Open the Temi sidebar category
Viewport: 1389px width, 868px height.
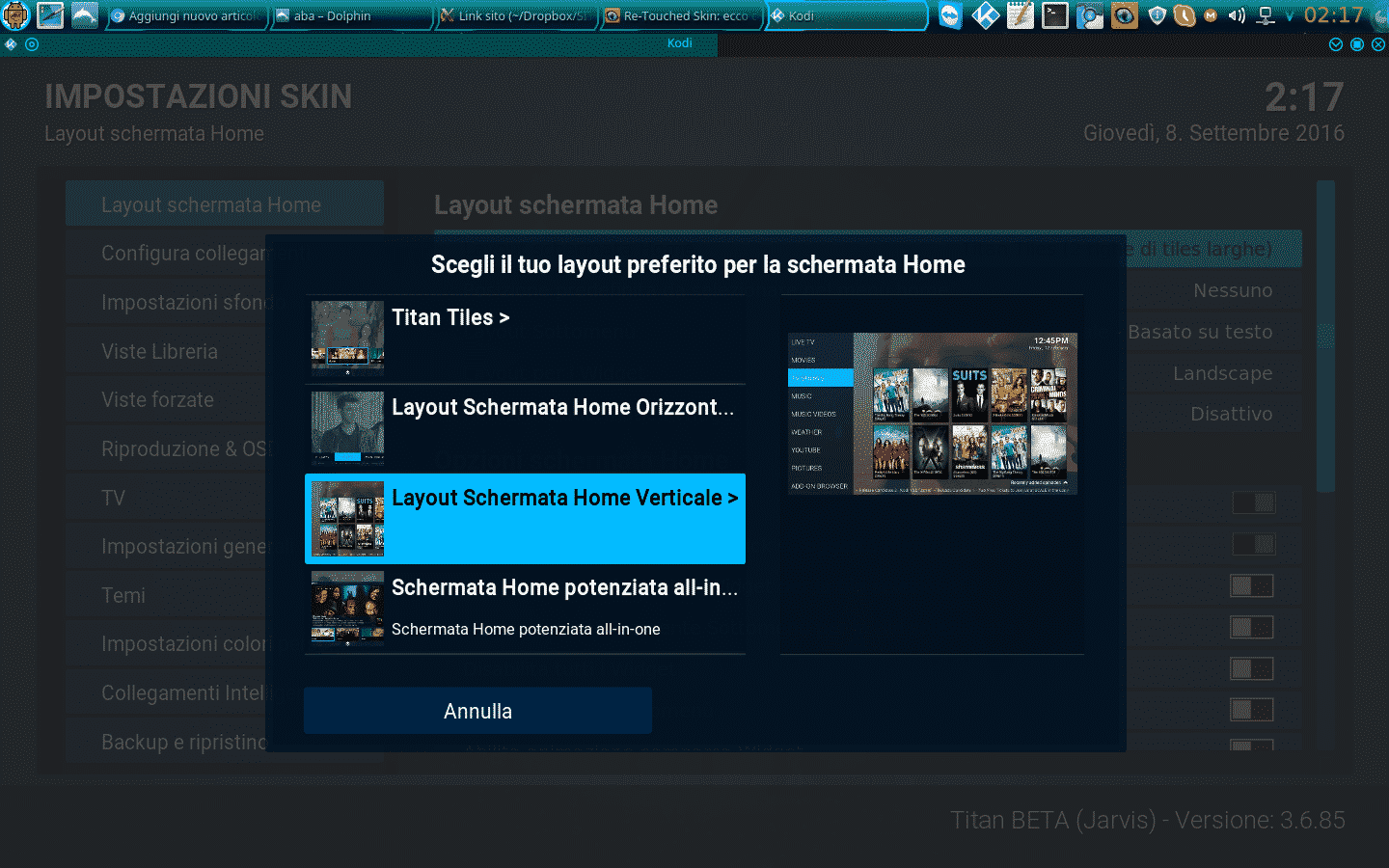[225, 595]
